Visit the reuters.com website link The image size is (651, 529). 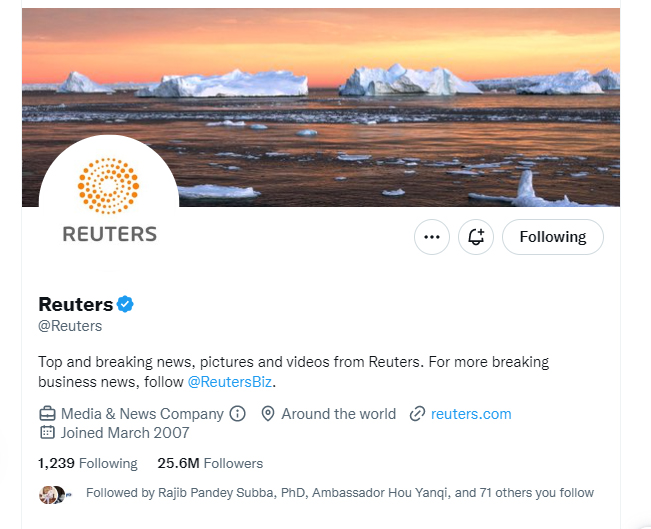pyautogui.click(x=471, y=414)
